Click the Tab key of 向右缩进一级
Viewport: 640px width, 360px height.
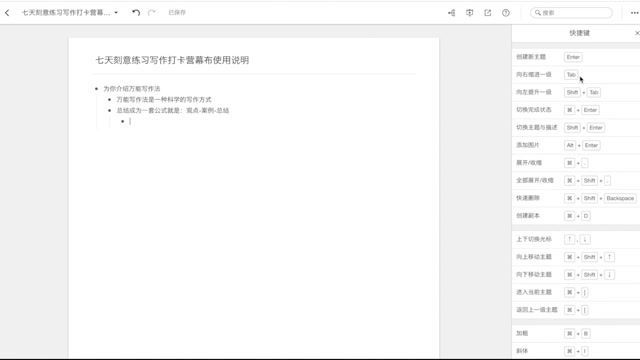click(x=571, y=75)
